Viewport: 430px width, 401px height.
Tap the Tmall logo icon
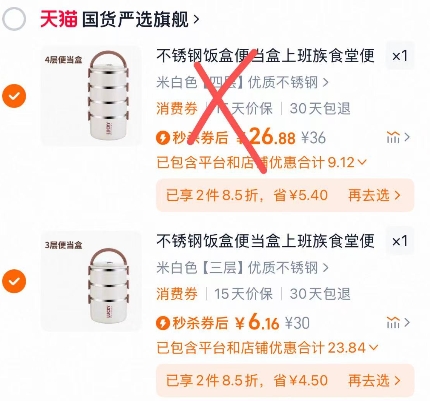(x=59, y=19)
